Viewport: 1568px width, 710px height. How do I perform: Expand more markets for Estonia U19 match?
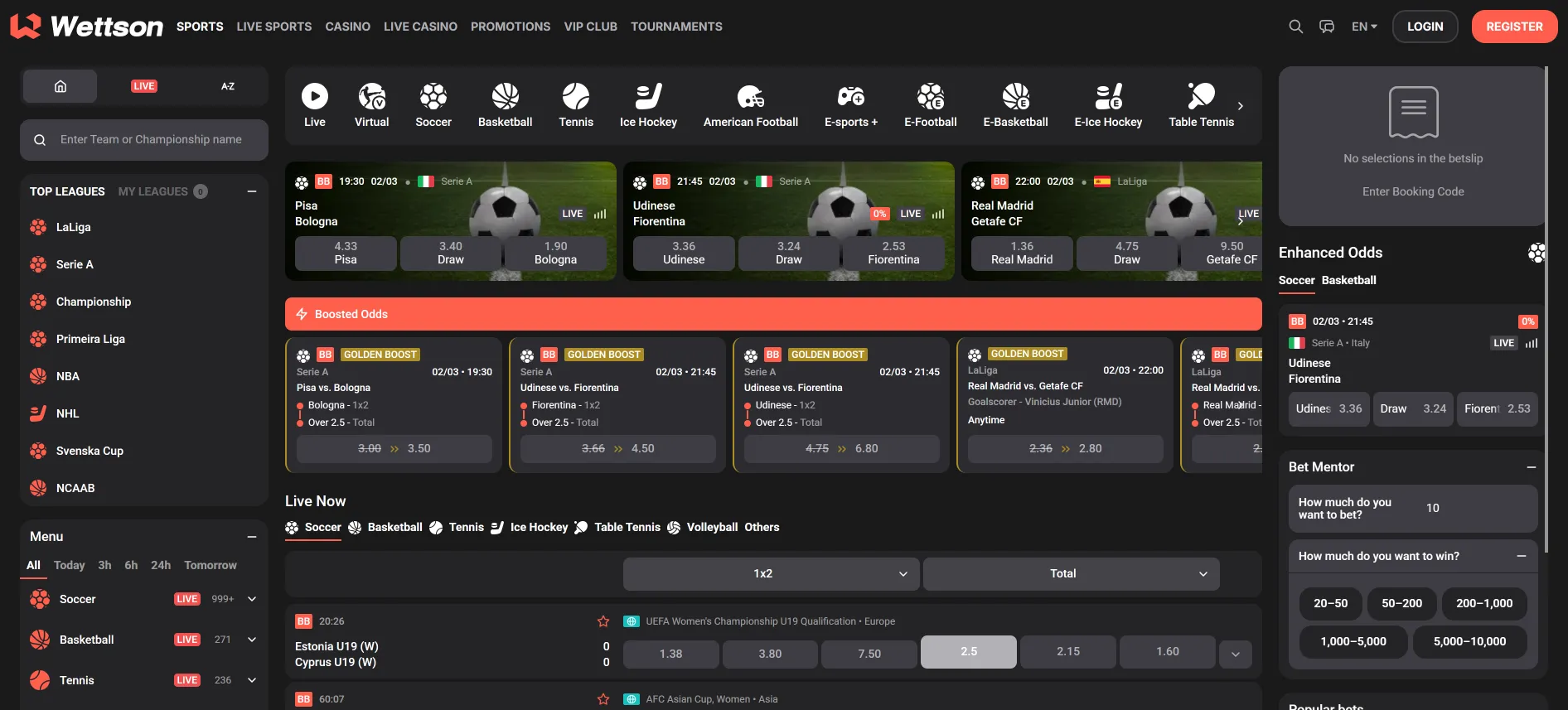tap(1235, 654)
